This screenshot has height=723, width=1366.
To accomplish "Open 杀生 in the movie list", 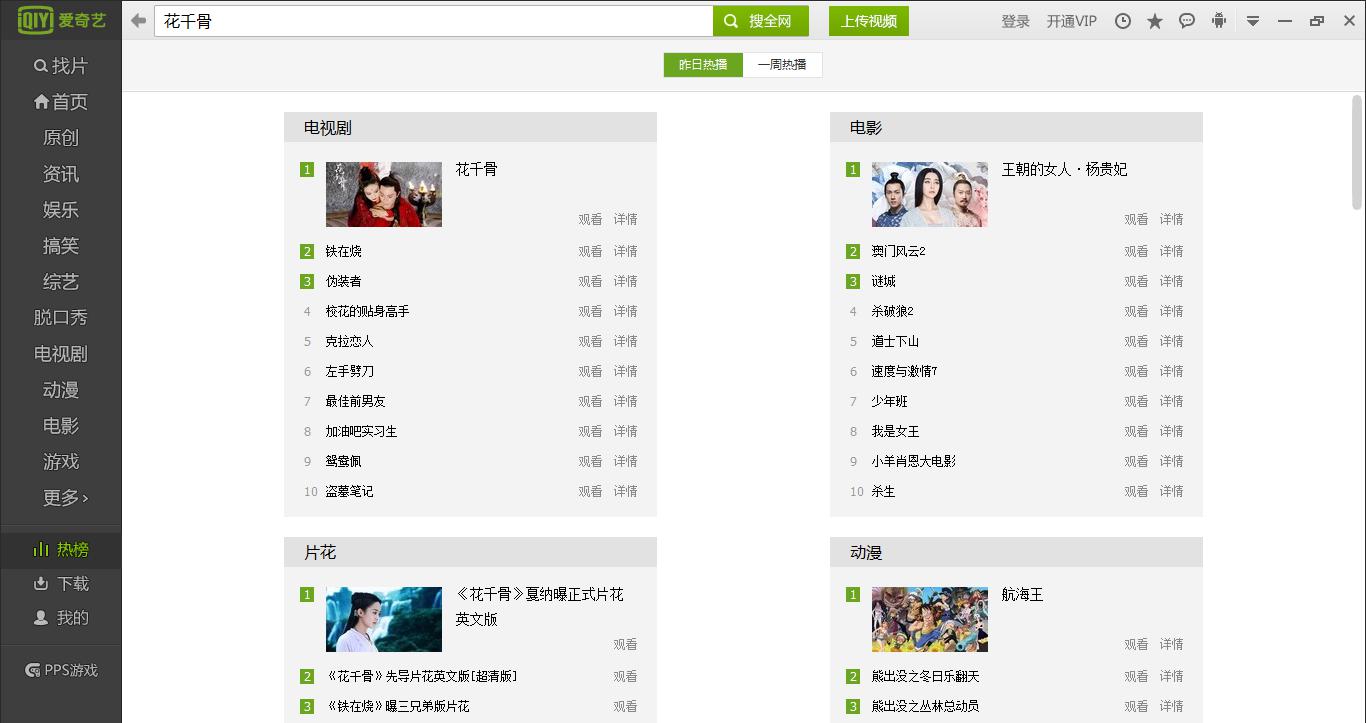I will (883, 491).
